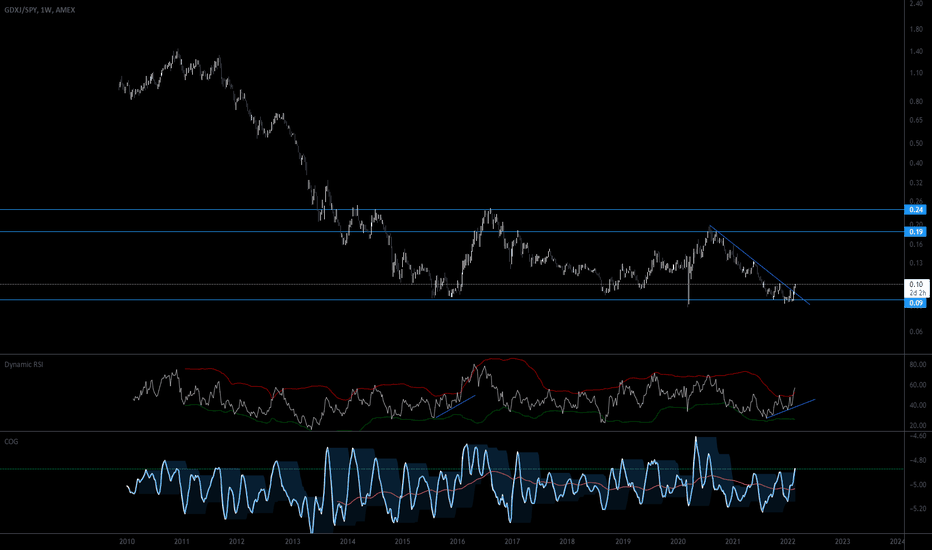Click the 0.40 price axis value
The width and height of the screenshot is (932, 550).
[916, 164]
